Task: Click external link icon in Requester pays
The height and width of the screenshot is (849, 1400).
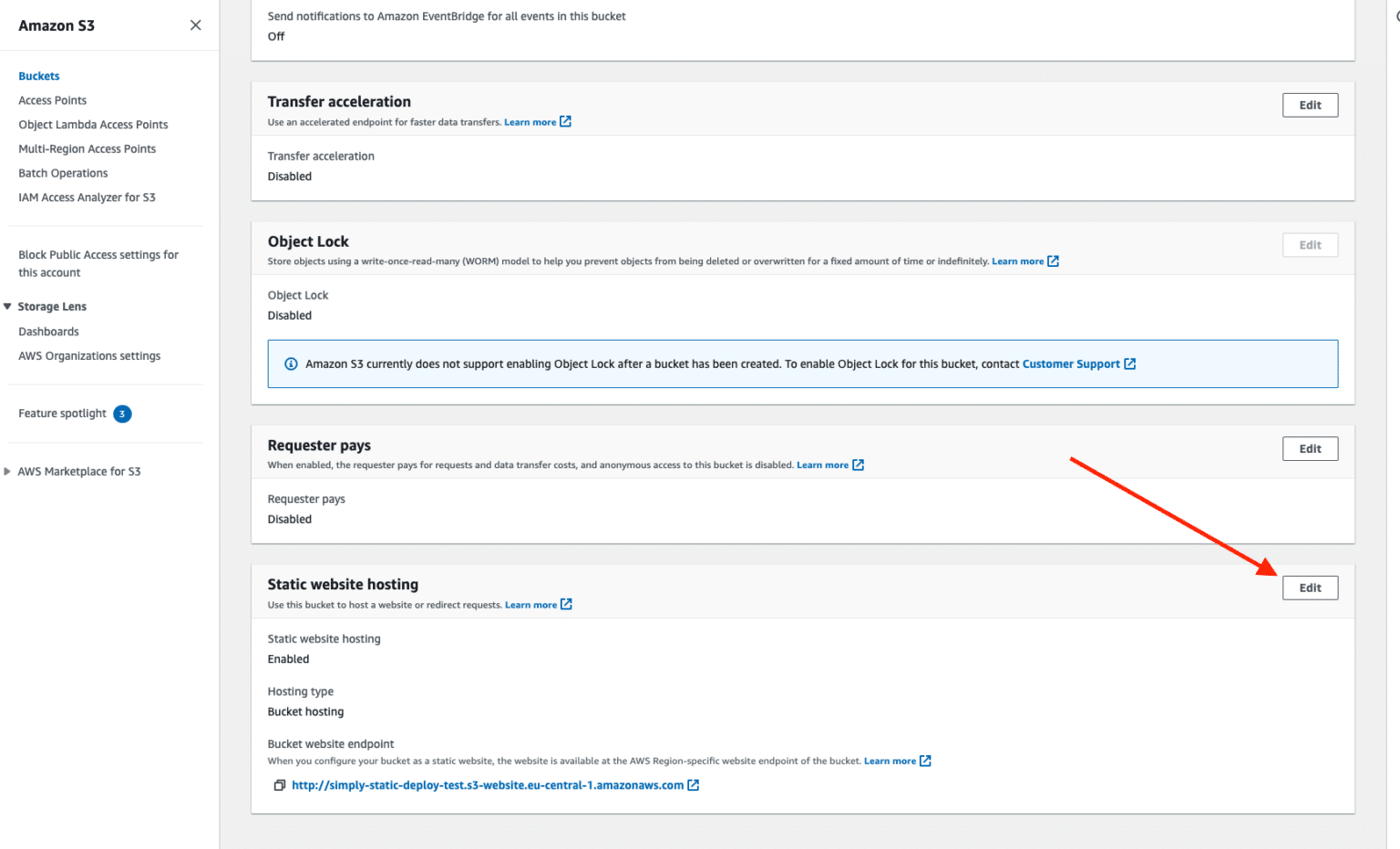Action: [x=858, y=465]
